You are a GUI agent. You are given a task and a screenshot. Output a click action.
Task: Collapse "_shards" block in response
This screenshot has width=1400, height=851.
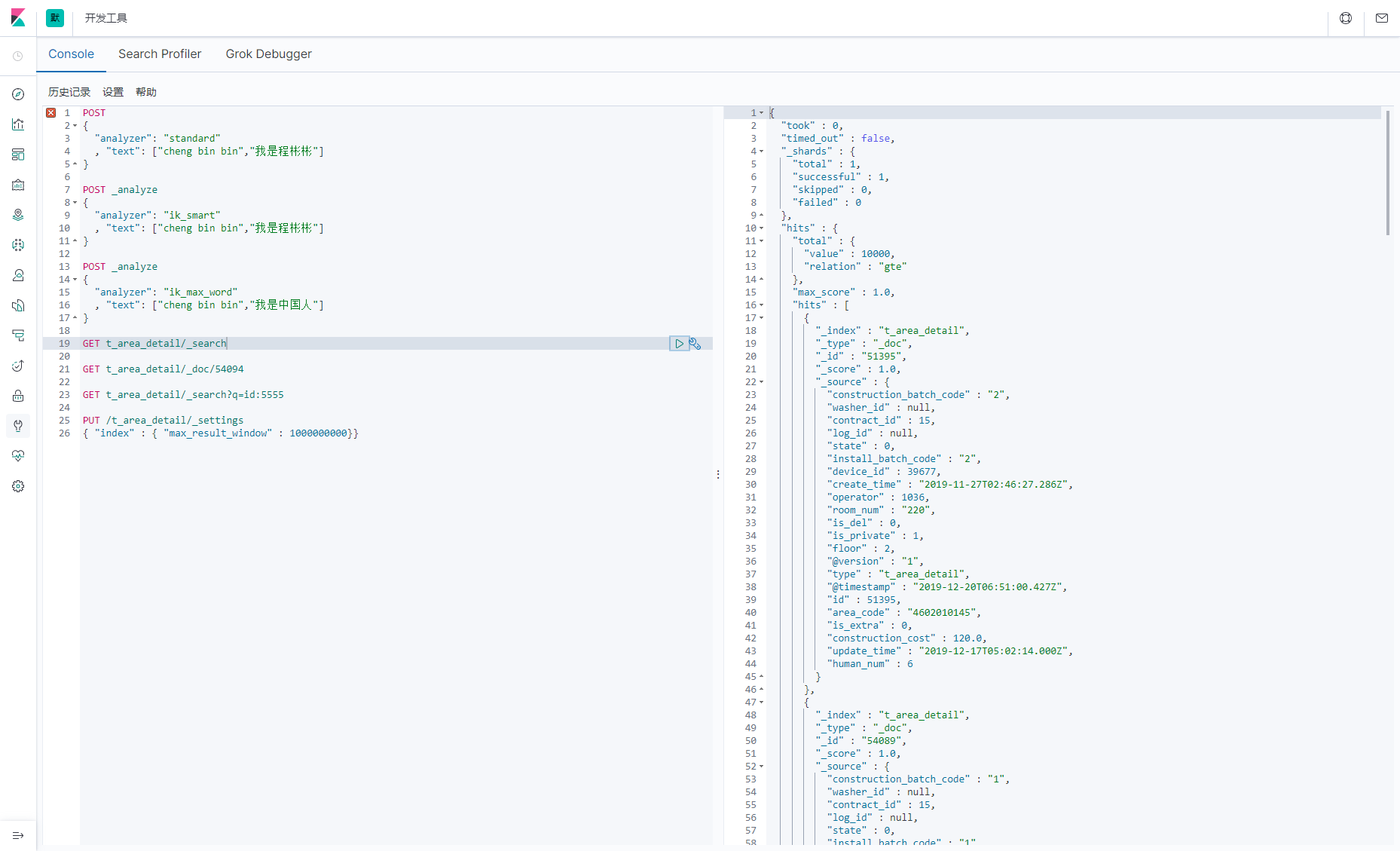pyautogui.click(x=762, y=152)
